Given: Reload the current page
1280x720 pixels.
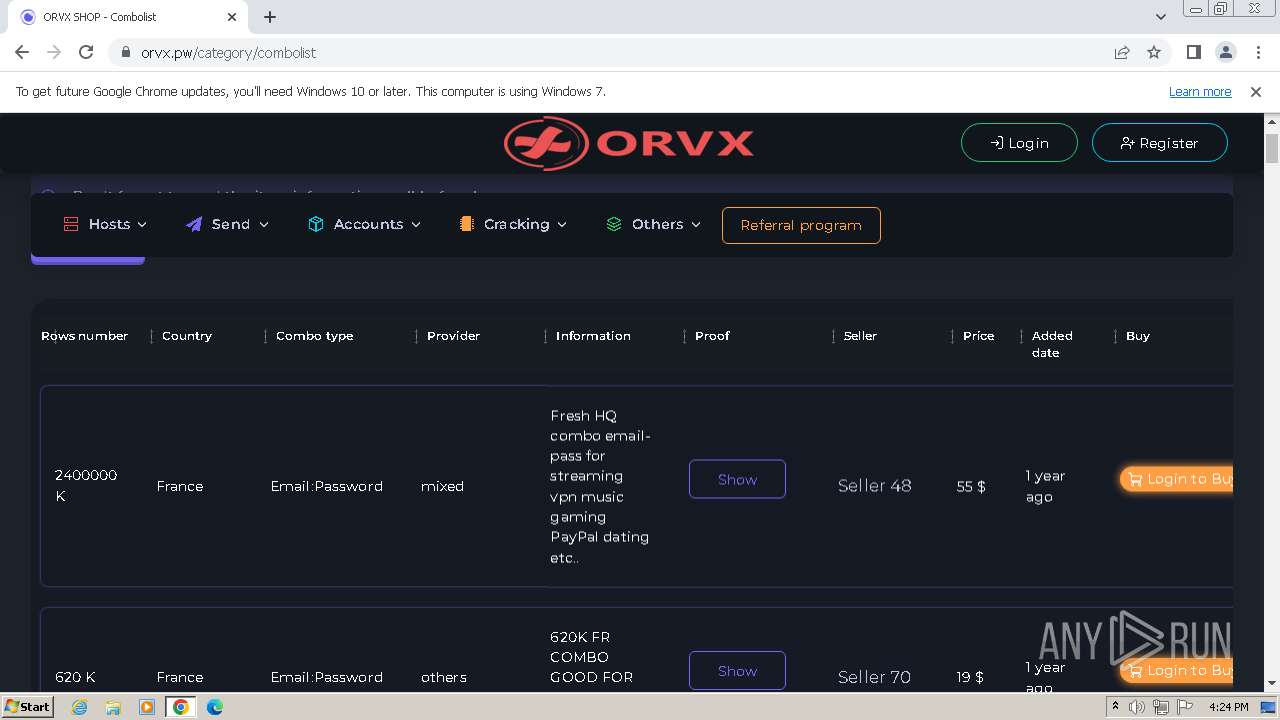Looking at the screenshot, I should [86, 52].
